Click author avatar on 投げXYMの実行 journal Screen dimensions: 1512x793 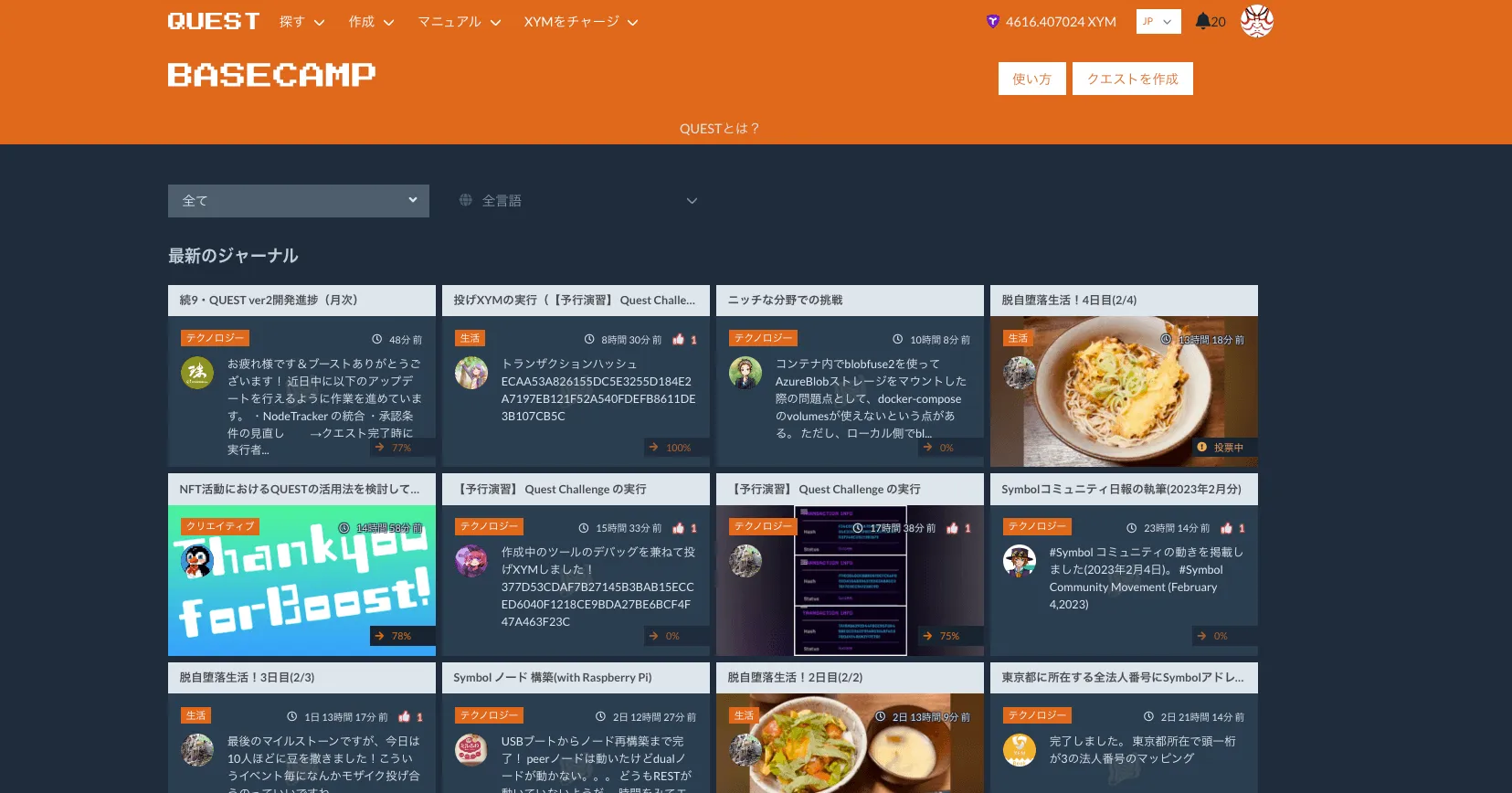pyautogui.click(x=471, y=373)
